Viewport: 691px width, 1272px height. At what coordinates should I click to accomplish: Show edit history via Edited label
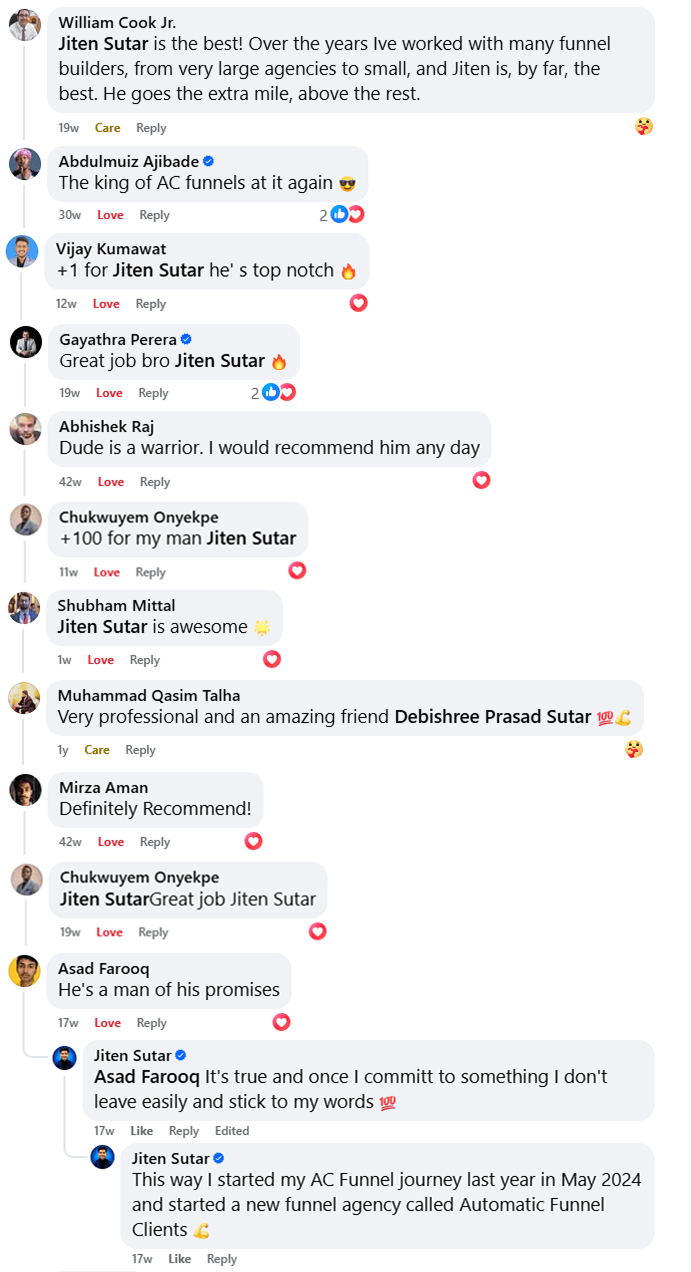coord(232,1131)
